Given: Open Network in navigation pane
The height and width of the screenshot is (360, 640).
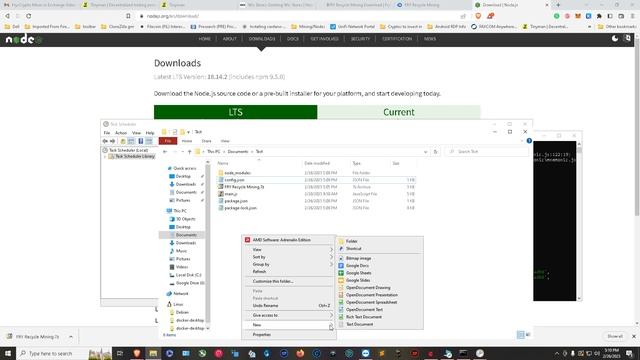Looking at the screenshot, I should 180,294.
